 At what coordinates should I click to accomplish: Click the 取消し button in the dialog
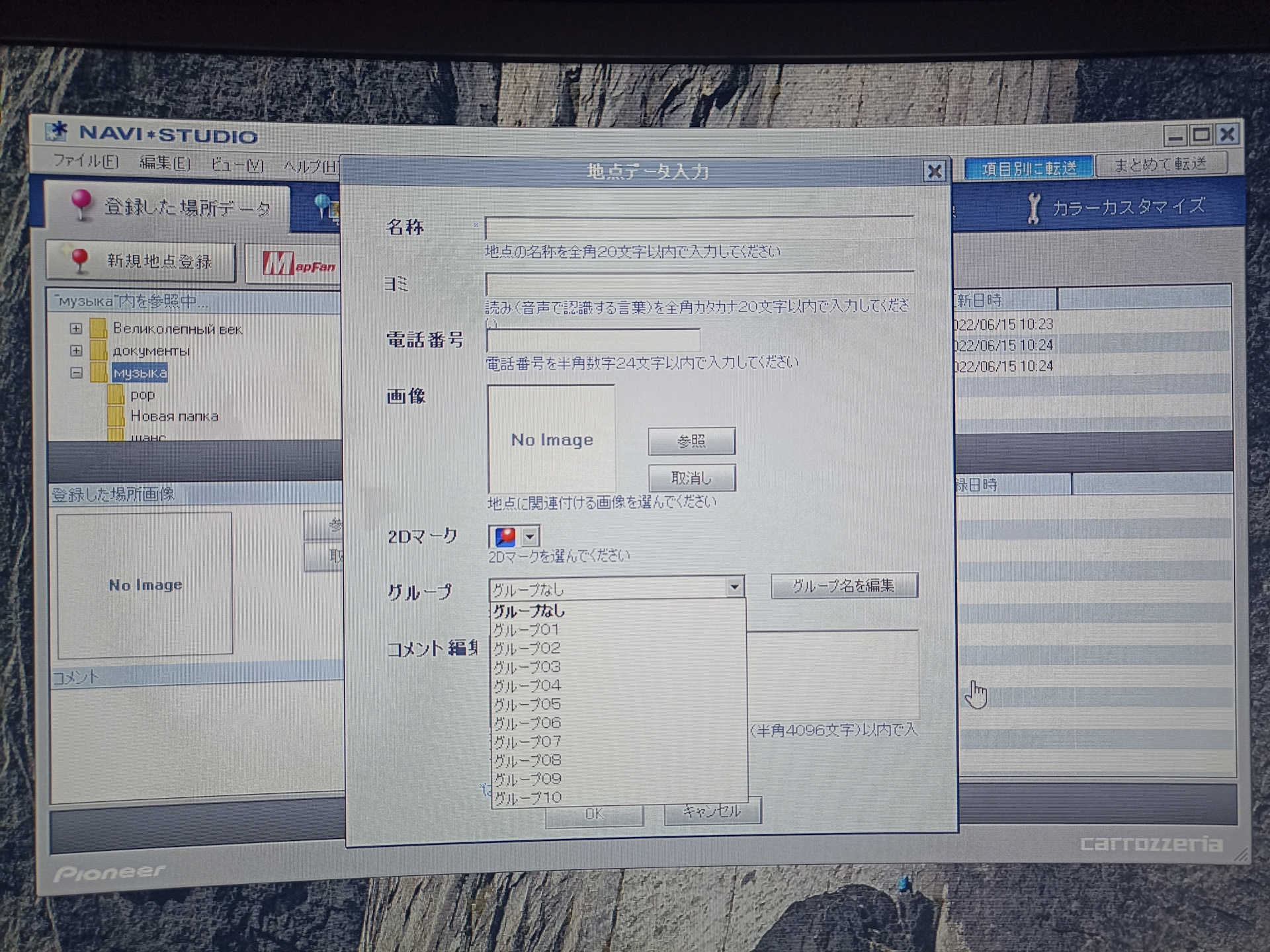[x=691, y=477]
